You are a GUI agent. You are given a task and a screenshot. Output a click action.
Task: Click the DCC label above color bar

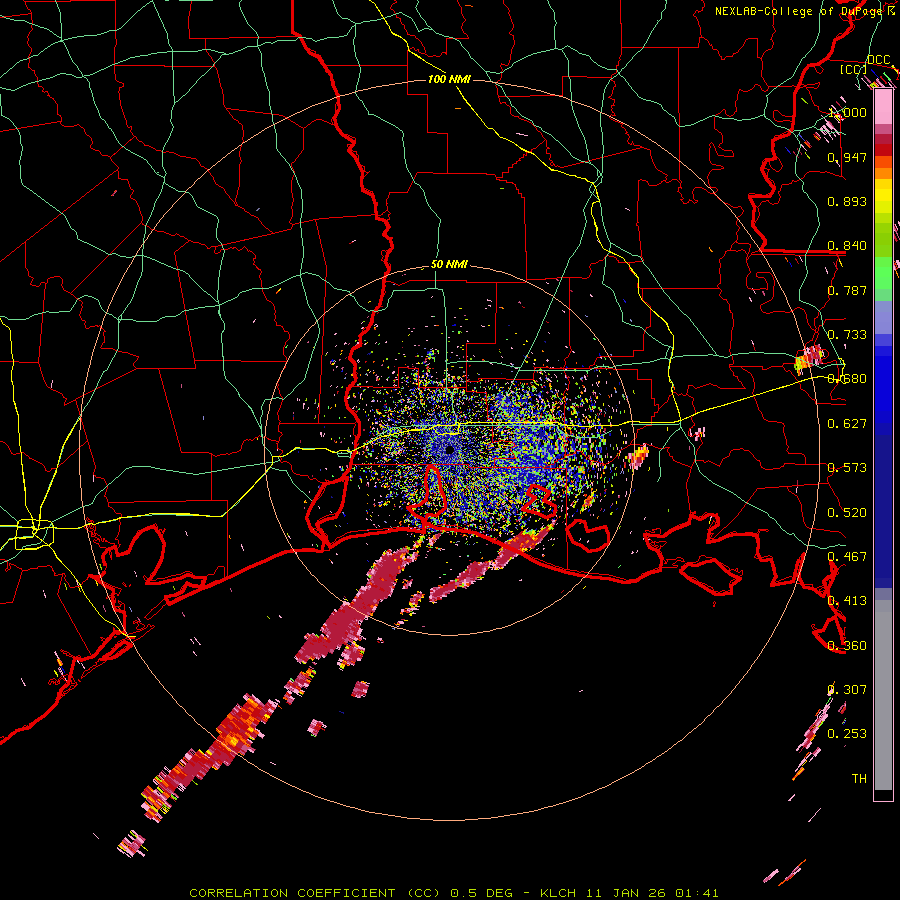point(879,60)
